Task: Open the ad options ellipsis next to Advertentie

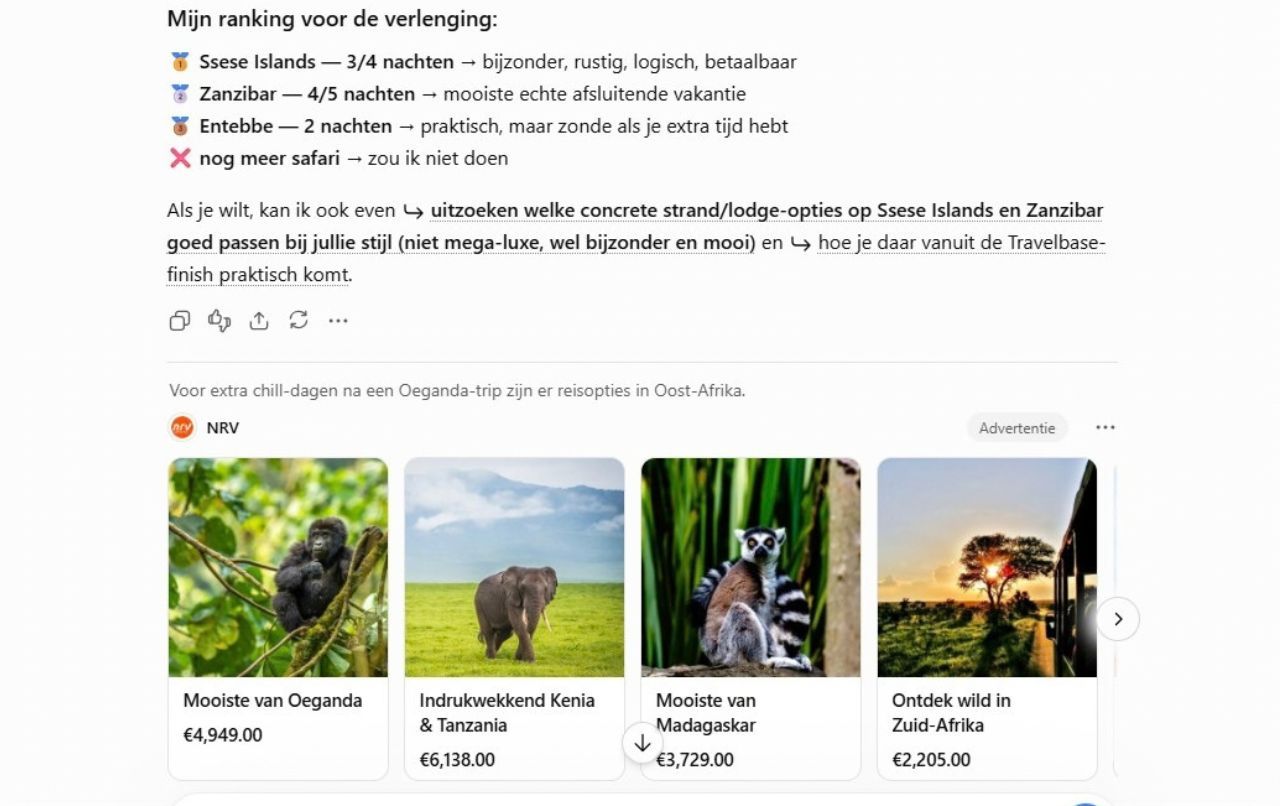Action: click(x=1105, y=428)
